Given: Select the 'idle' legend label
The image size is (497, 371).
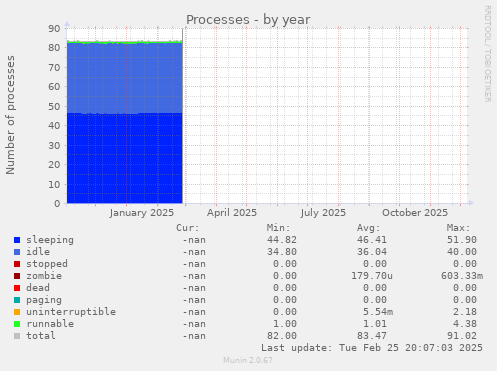Looking at the screenshot, I should click(x=38, y=252).
